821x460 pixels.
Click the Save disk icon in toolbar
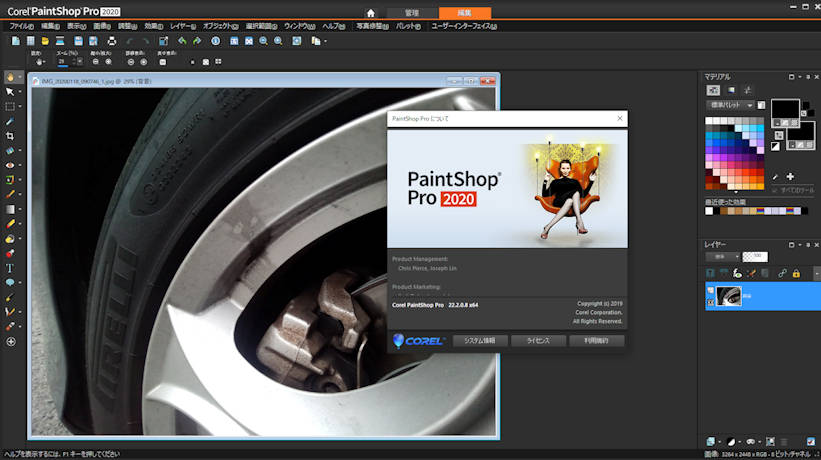pos(77,41)
